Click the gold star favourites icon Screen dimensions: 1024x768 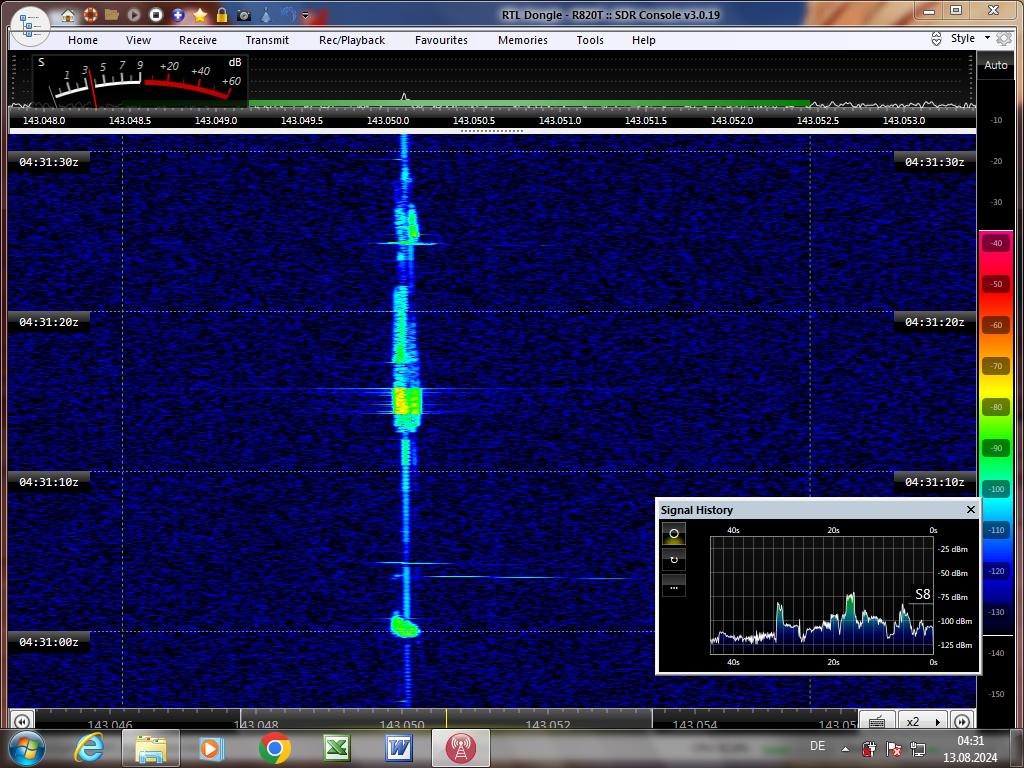[200, 14]
